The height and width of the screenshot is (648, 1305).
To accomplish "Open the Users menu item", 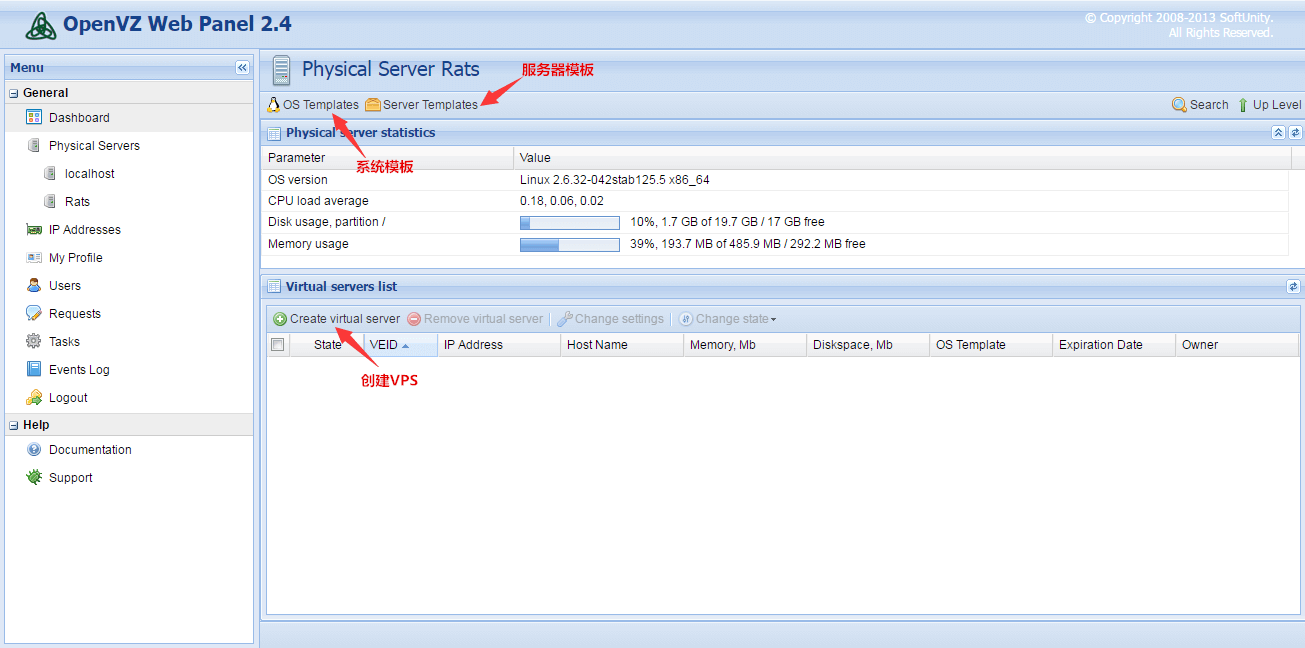I will [65, 286].
